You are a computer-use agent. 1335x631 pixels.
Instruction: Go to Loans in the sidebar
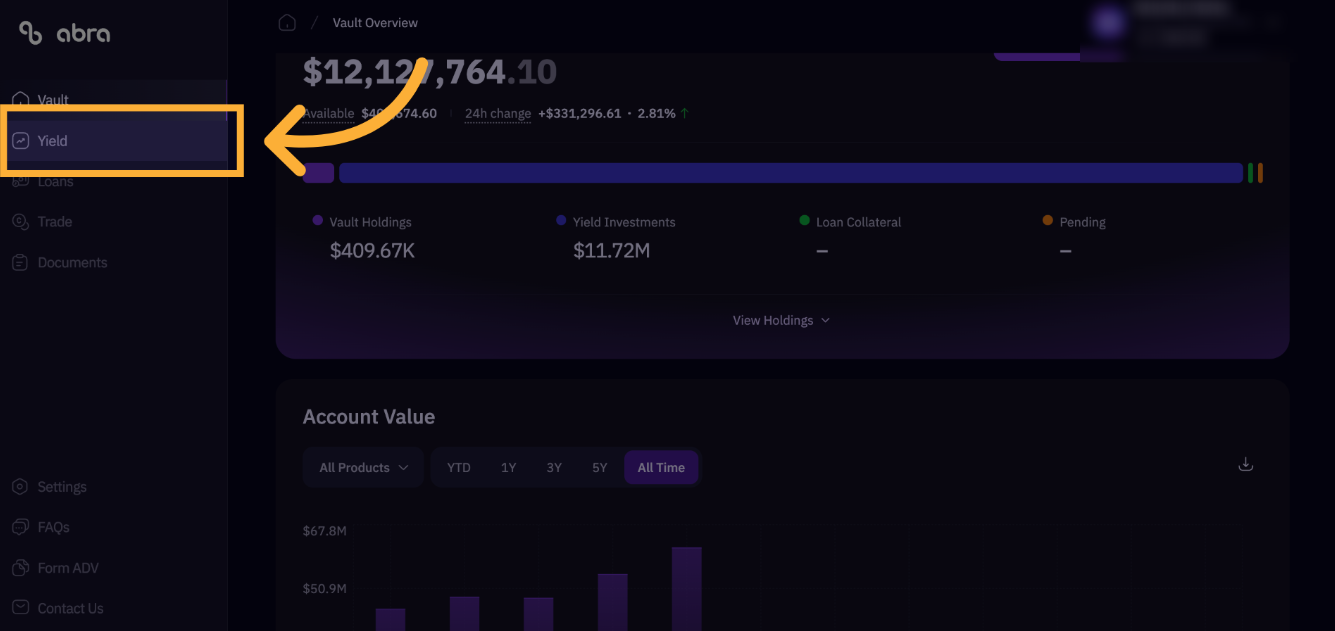pos(113,182)
